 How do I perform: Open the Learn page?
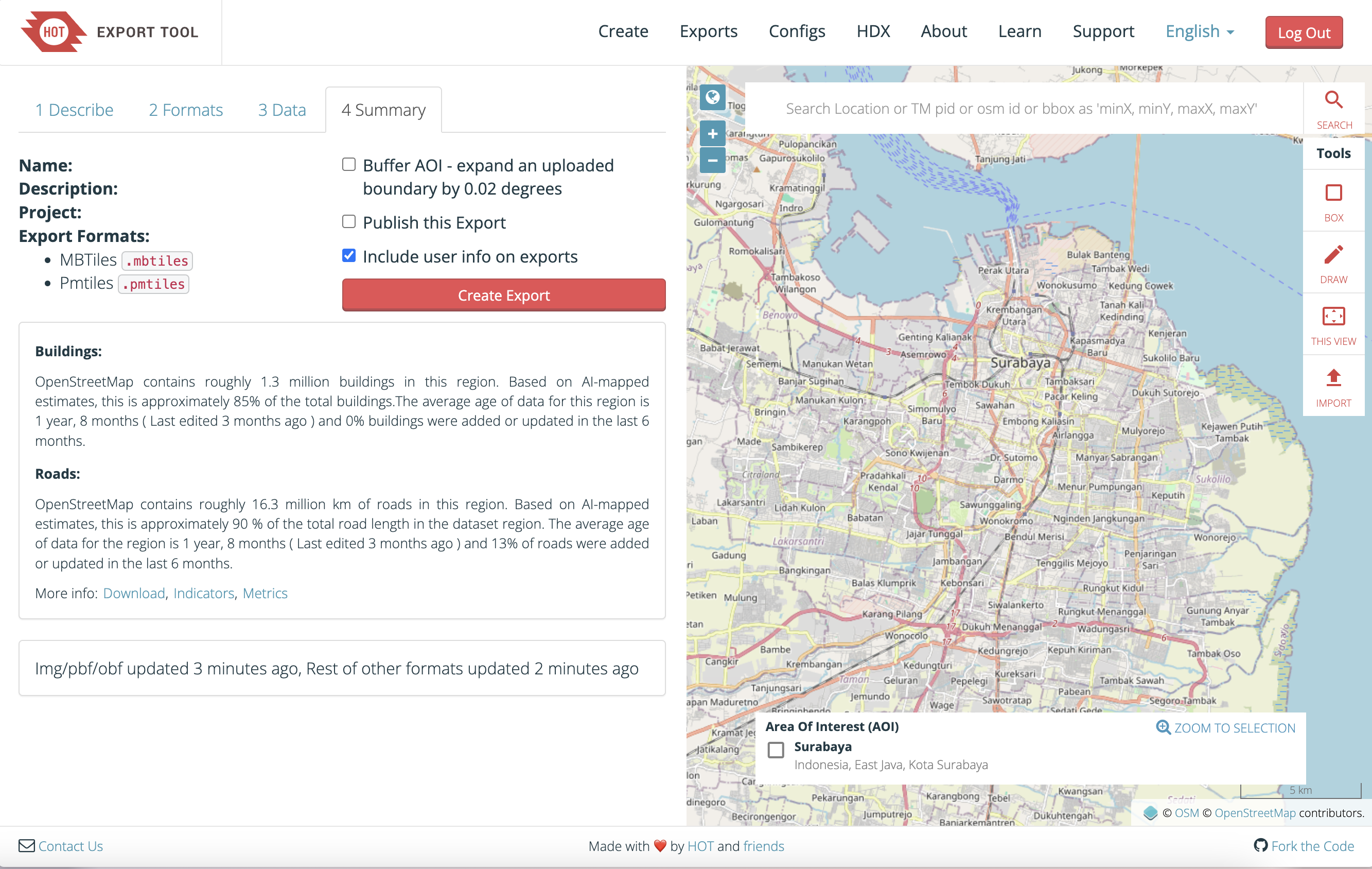click(1019, 31)
